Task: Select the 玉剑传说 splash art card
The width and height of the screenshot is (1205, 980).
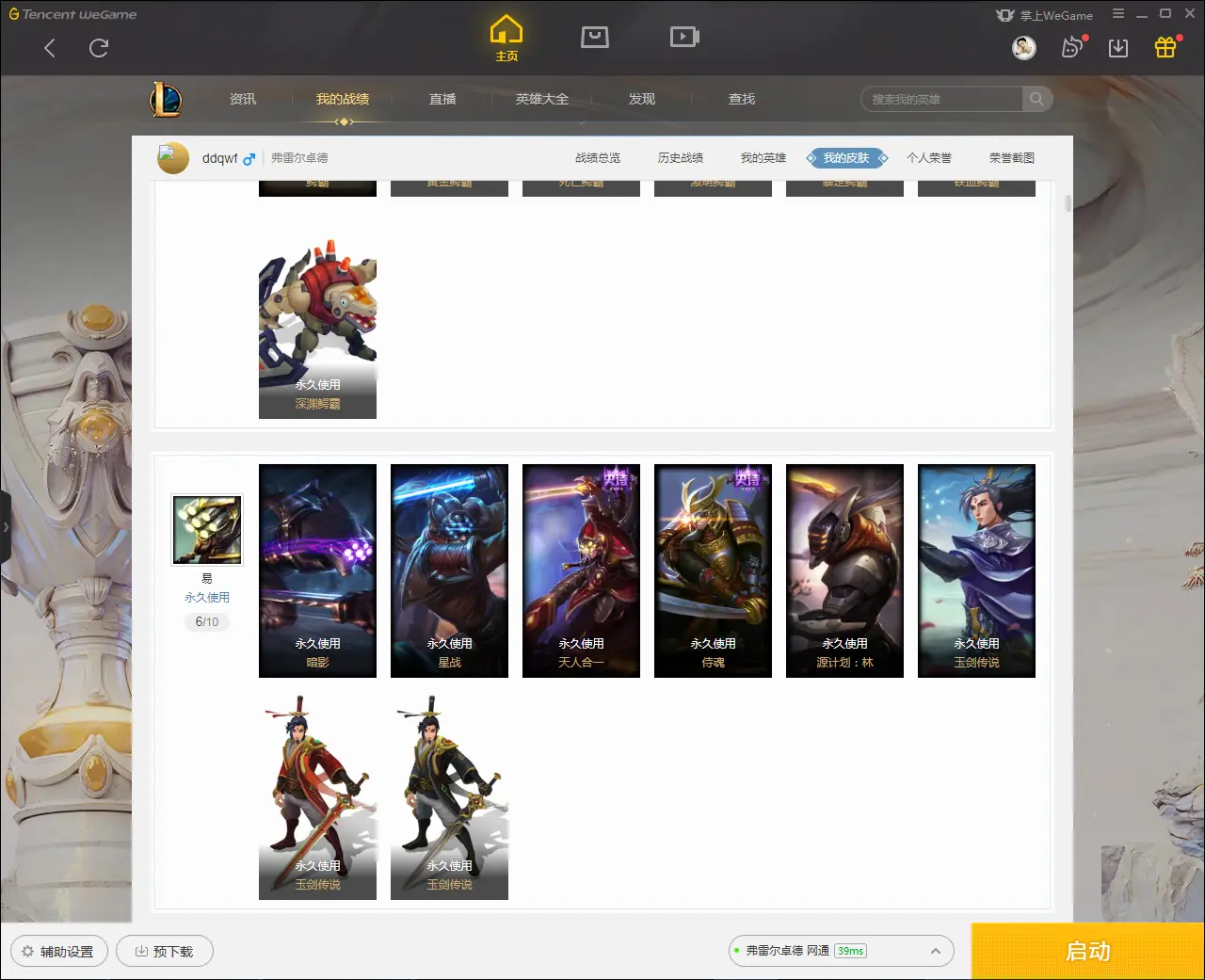Action: [976, 570]
